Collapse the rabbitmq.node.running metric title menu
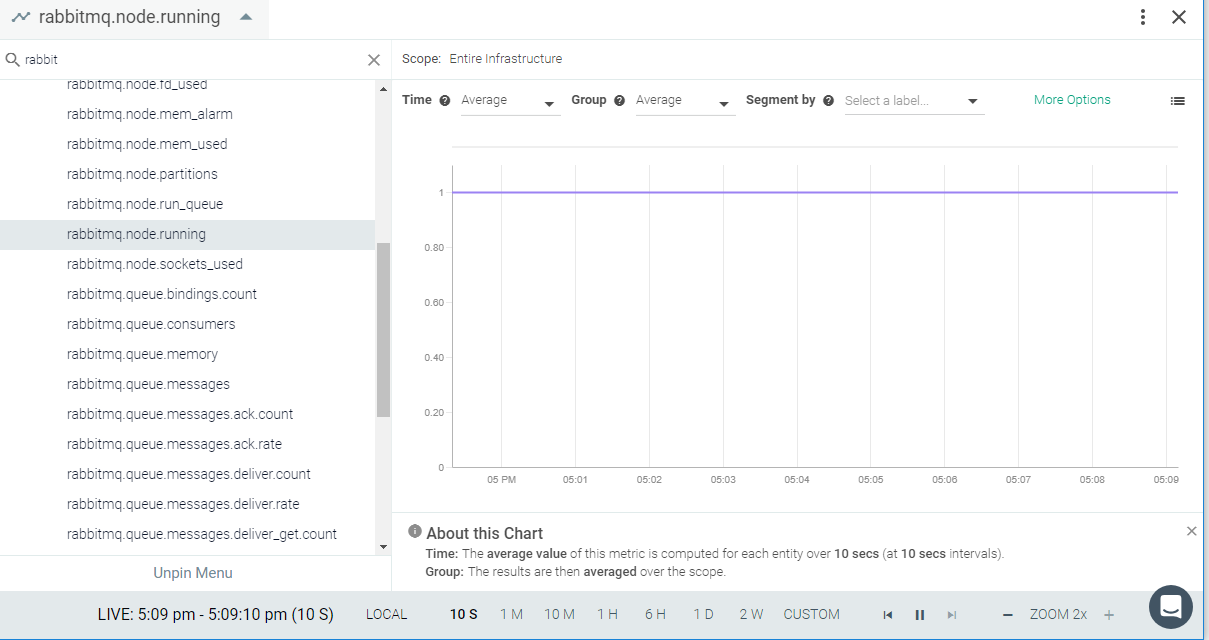This screenshot has height=640, width=1209. pos(246,18)
